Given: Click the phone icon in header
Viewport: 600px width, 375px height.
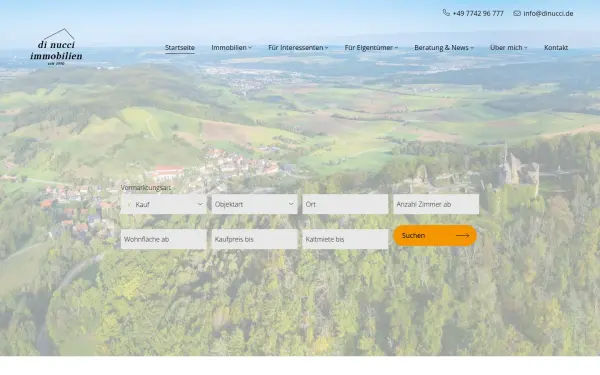Looking at the screenshot, I should [x=446, y=13].
